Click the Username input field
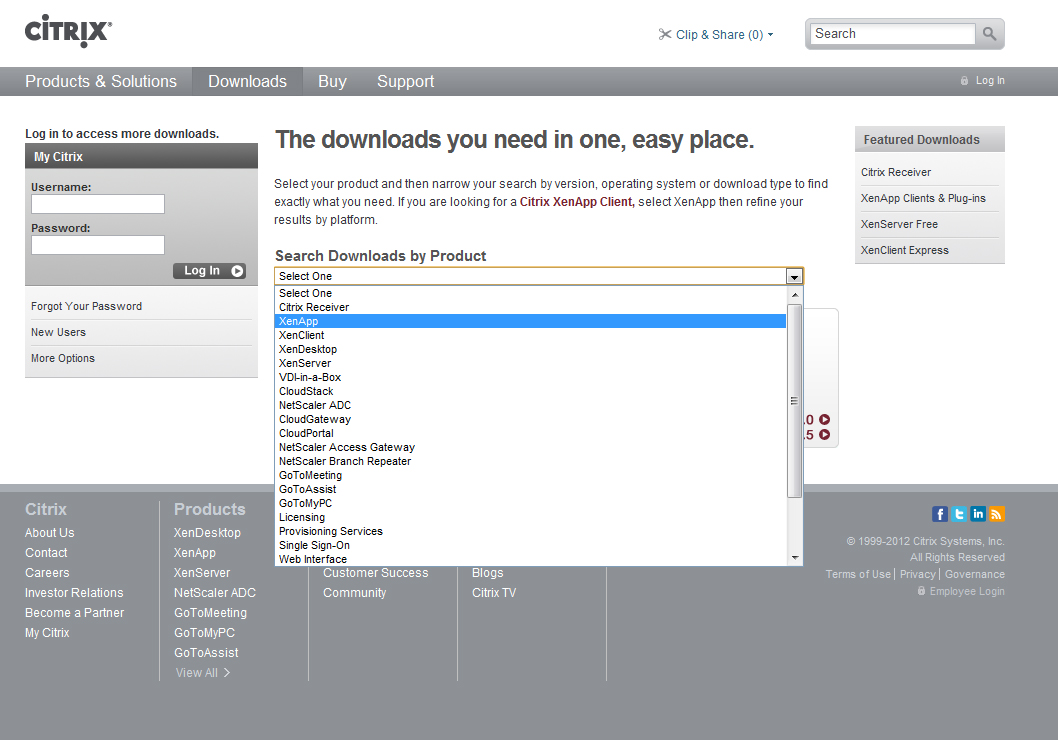Image resolution: width=1058 pixels, height=740 pixels. [x=98, y=204]
